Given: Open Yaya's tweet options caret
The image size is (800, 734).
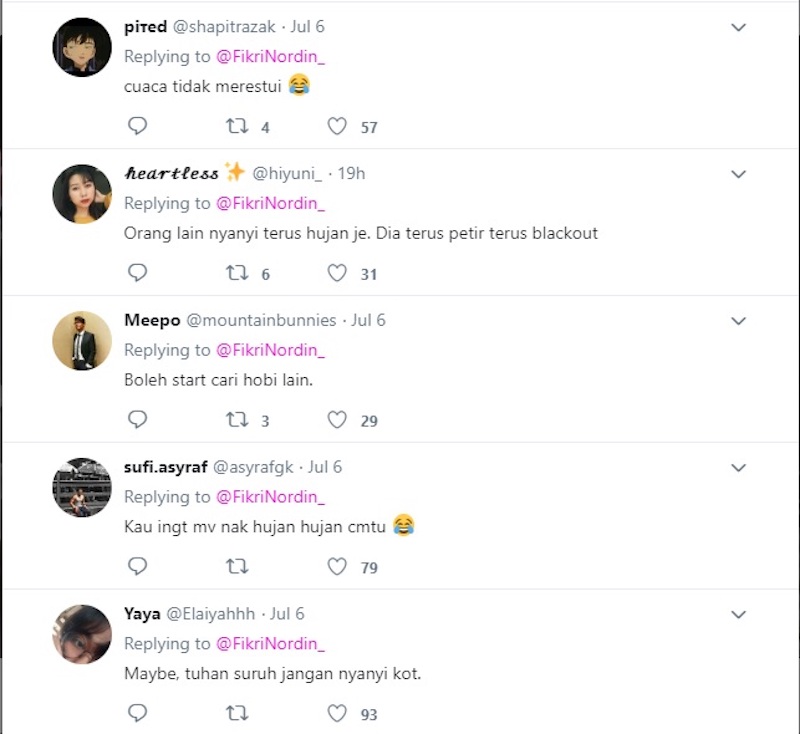Looking at the screenshot, I should 738,614.
